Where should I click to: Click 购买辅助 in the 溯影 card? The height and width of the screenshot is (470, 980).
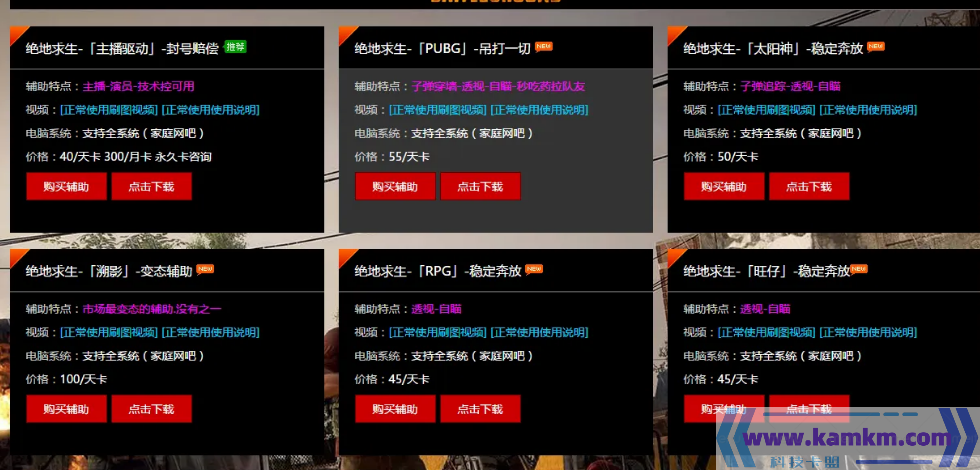pyautogui.click(x=66, y=409)
